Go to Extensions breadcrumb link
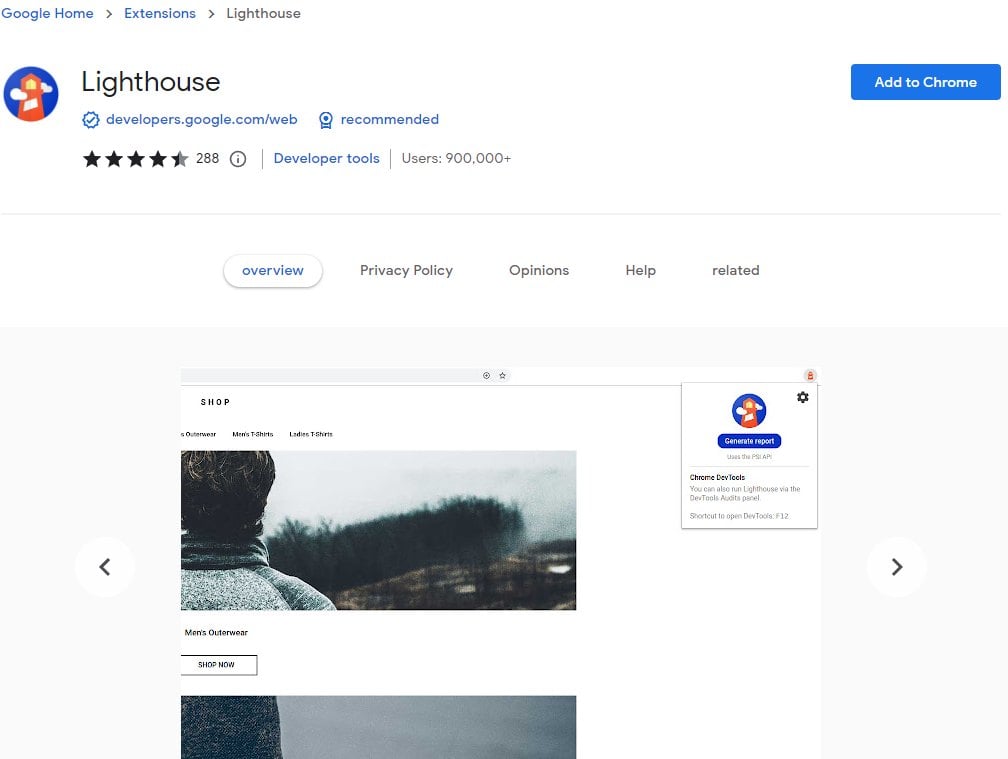Image resolution: width=1008 pixels, height=759 pixels. pyautogui.click(x=160, y=13)
